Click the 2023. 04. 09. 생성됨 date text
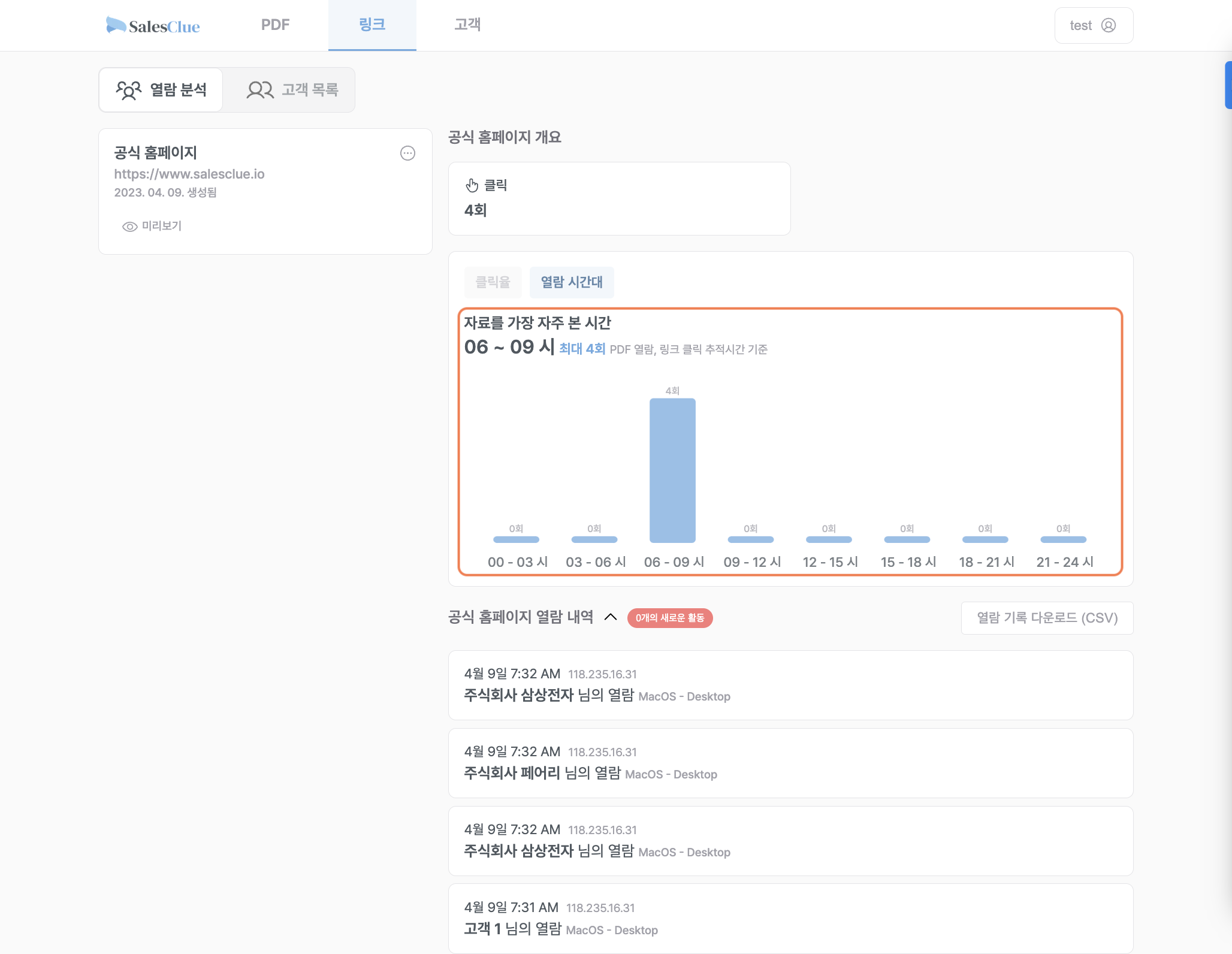Viewport: 1232px width, 954px height. [x=165, y=192]
